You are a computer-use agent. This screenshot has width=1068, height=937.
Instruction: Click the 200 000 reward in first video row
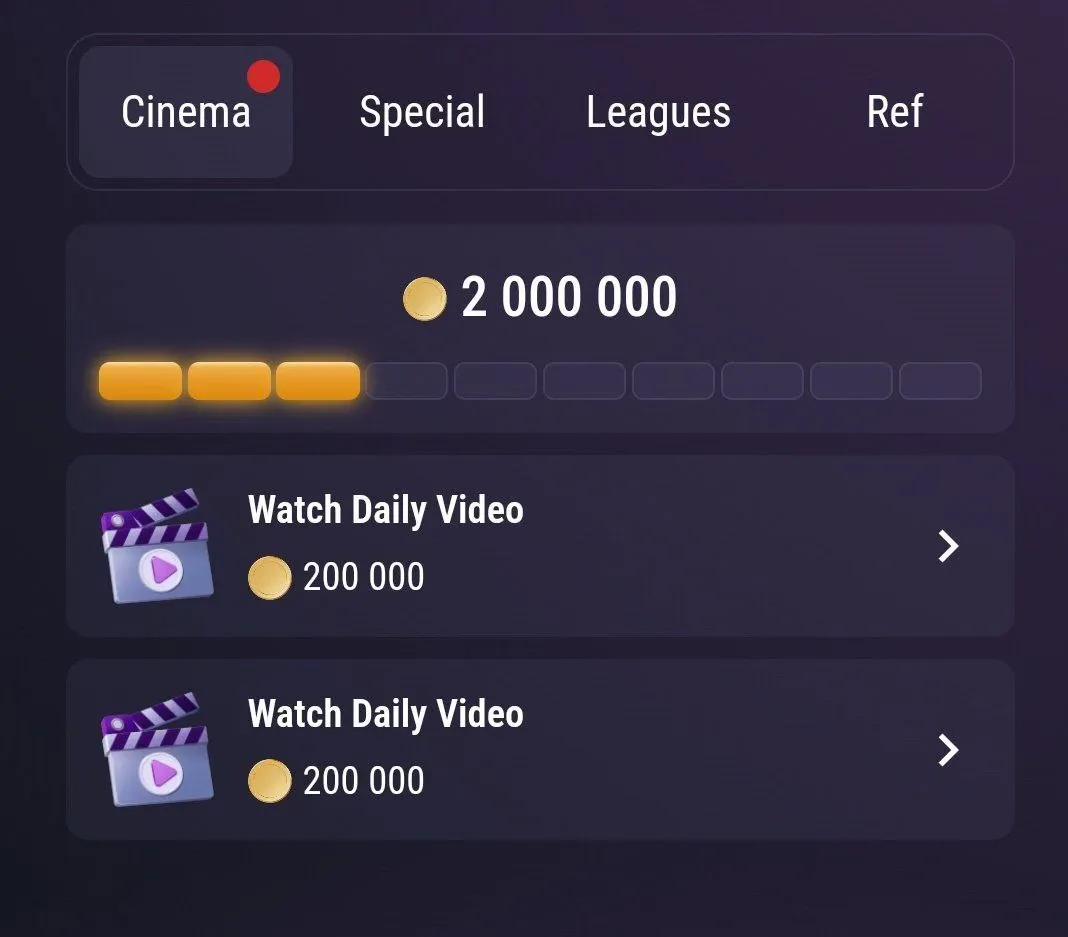point(364,577)
